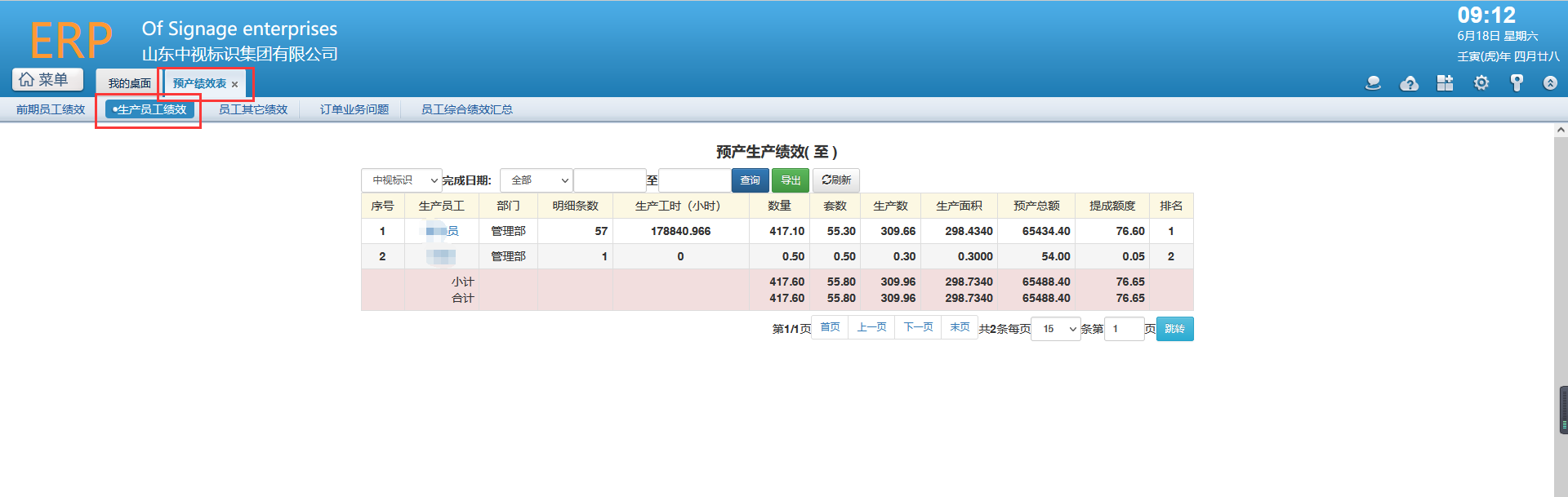Open the cloud help icon
1568x497 pixels.
tap(1409, 82)
